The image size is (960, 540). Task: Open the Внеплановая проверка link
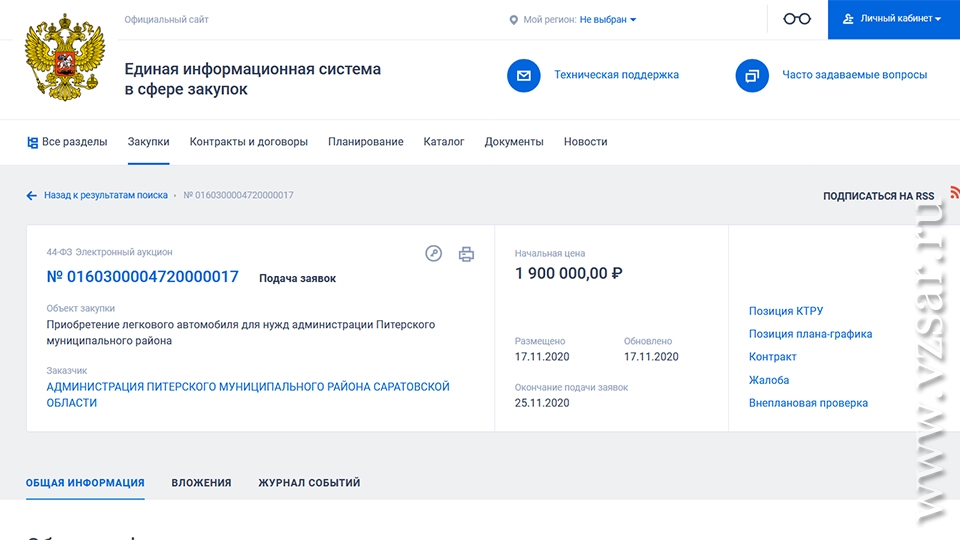808,403
